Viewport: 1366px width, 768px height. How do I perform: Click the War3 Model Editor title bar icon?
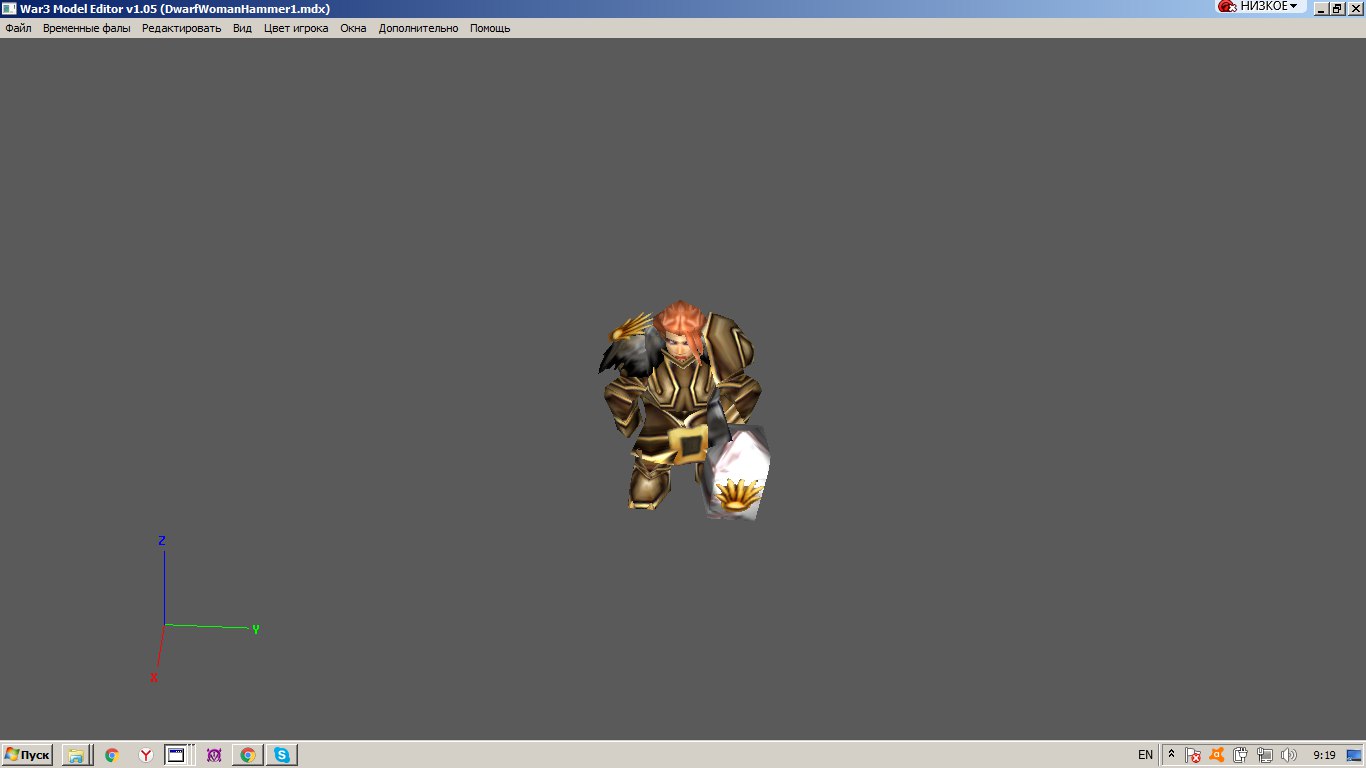[10, 8]
